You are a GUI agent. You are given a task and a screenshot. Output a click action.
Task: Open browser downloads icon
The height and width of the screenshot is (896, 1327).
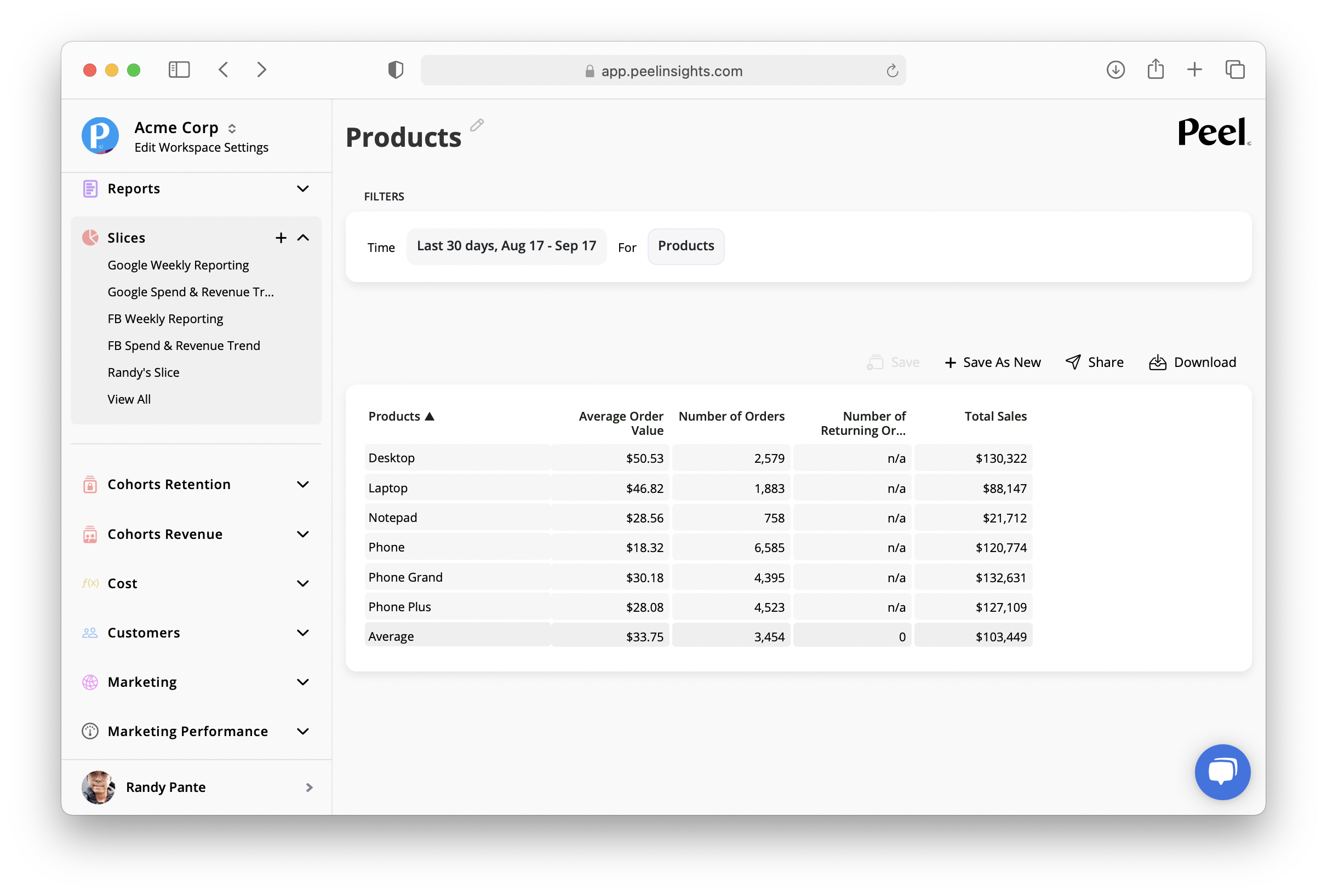click(1115, 70)
